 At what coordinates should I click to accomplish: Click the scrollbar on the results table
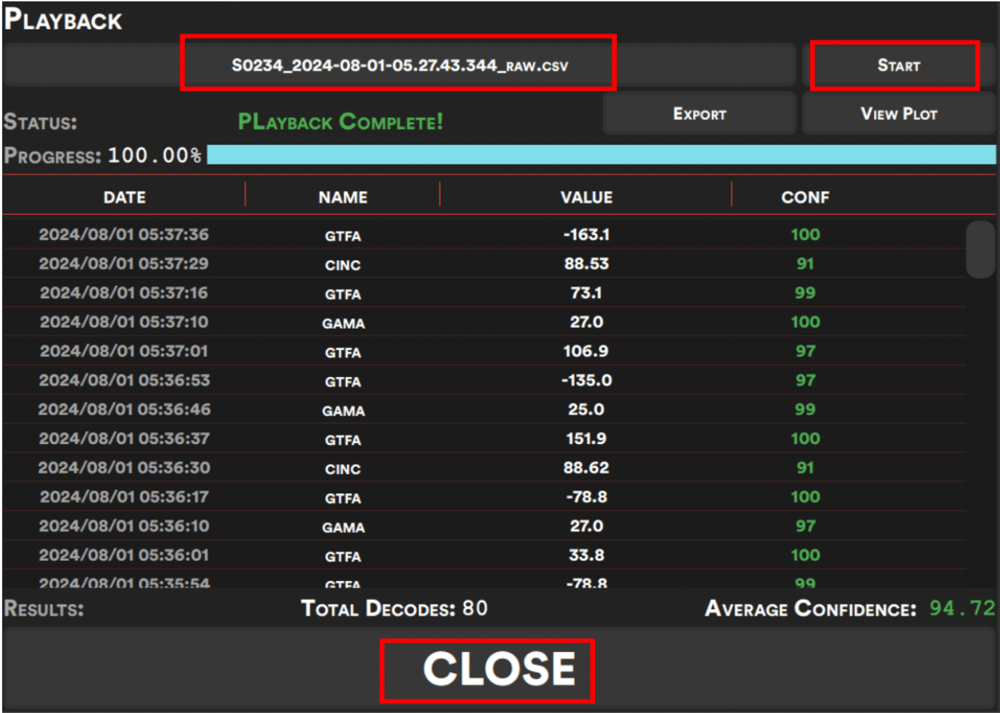(x=978, y=250)
